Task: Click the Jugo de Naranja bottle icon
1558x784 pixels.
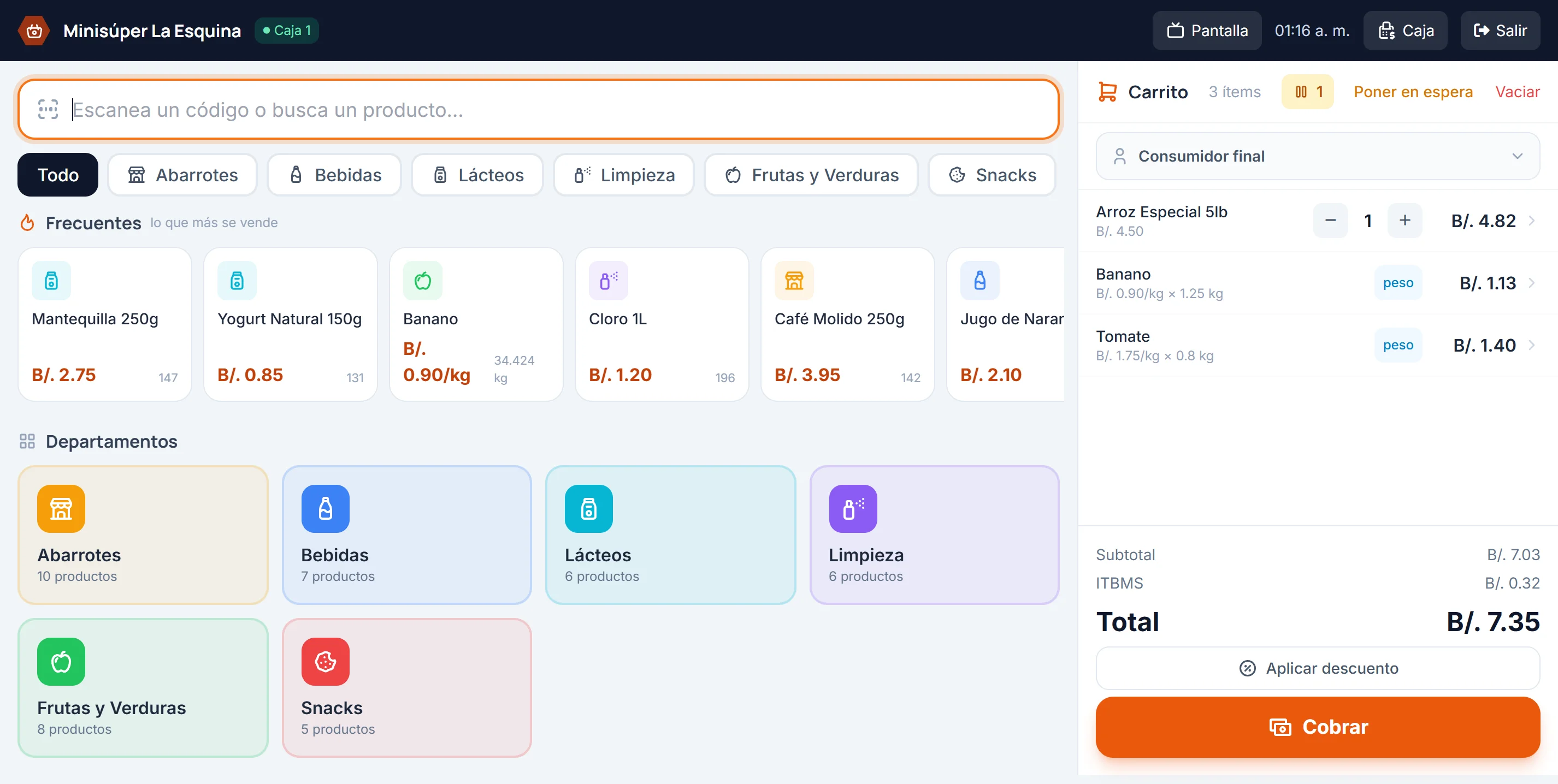Action: pyautogui.click(x=980, y=281)
